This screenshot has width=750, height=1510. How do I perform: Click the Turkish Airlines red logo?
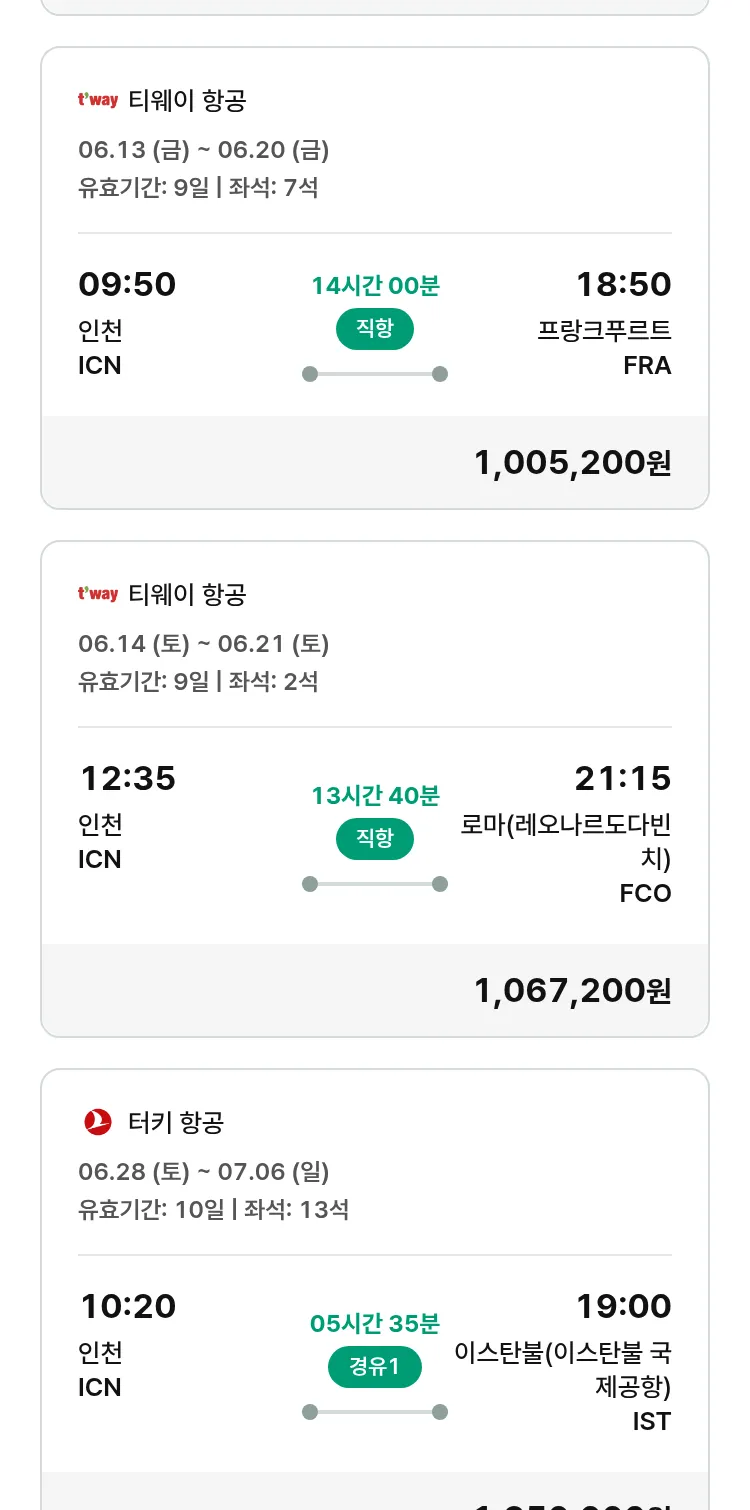(x=98, y=1122)
